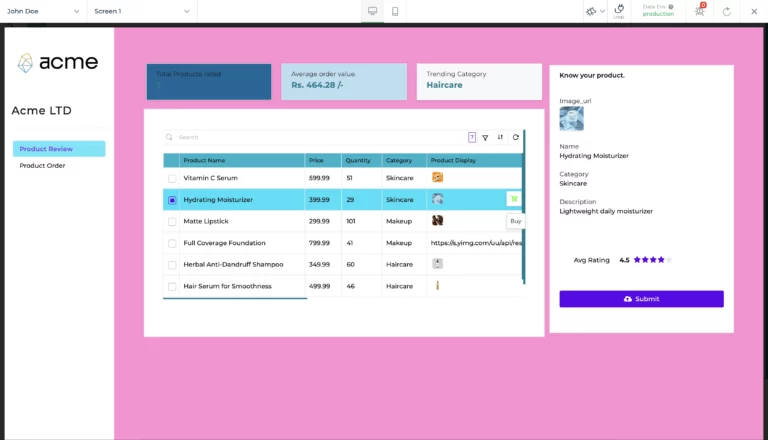
Task: Switch to mobile preview mode
Action: 396,11
